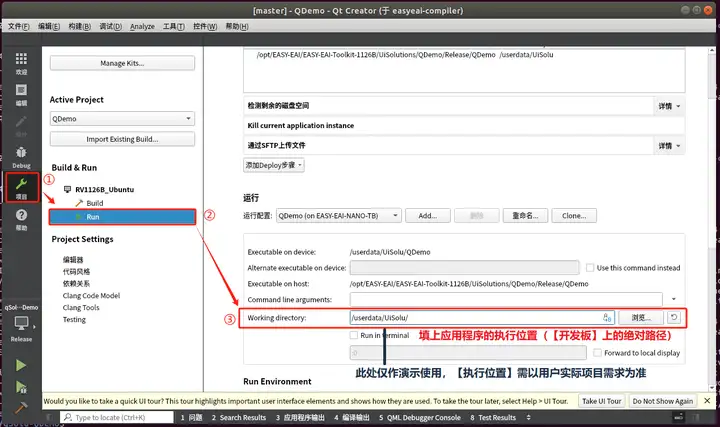720x427 pixels.
Task: Expand disk space check details
Action: (x=669, y=106)
